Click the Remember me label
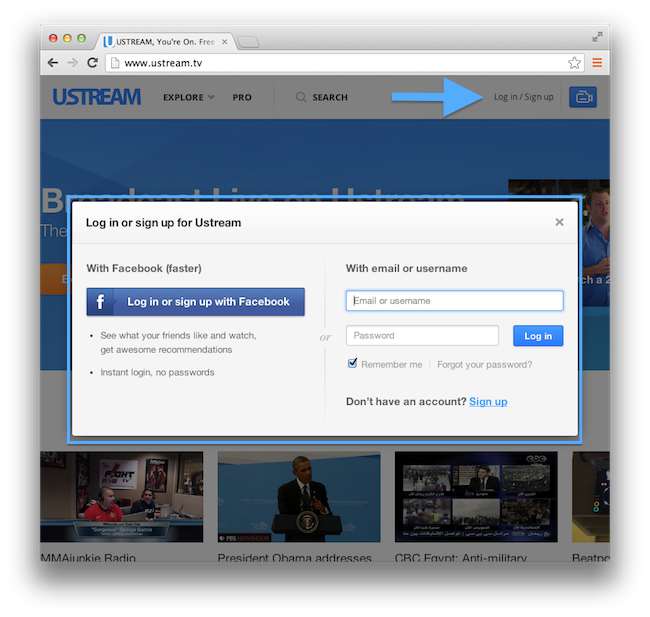The width and height of the screenshot is (650, 617). [392, 365]
